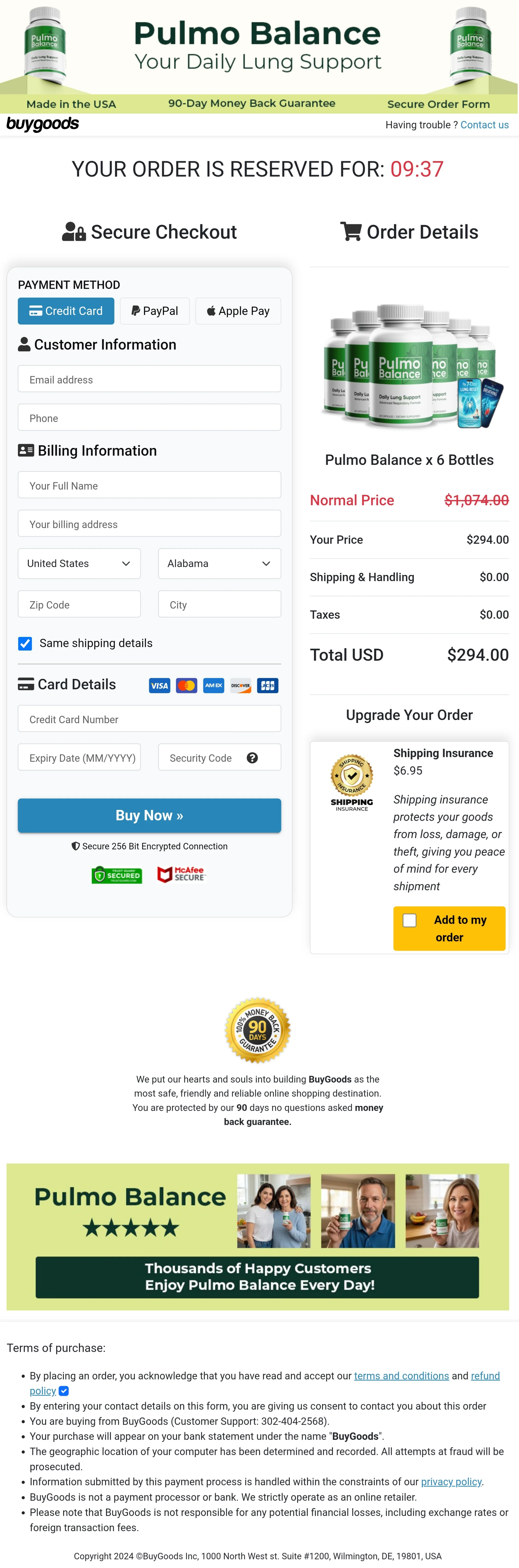The image size is (519, 1568).
Task: Switch to the PayPal payment tab
Action: point(154,311)
